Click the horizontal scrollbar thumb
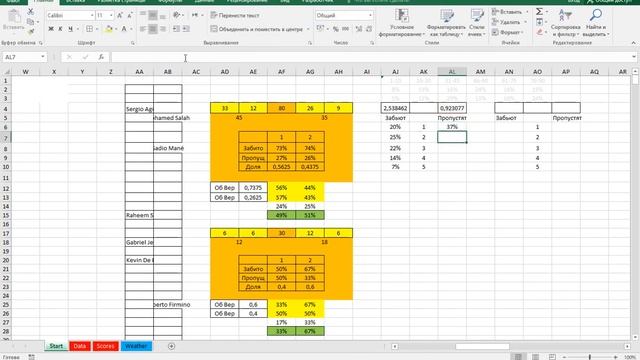 pyautogui.click(x=482, y=347)
